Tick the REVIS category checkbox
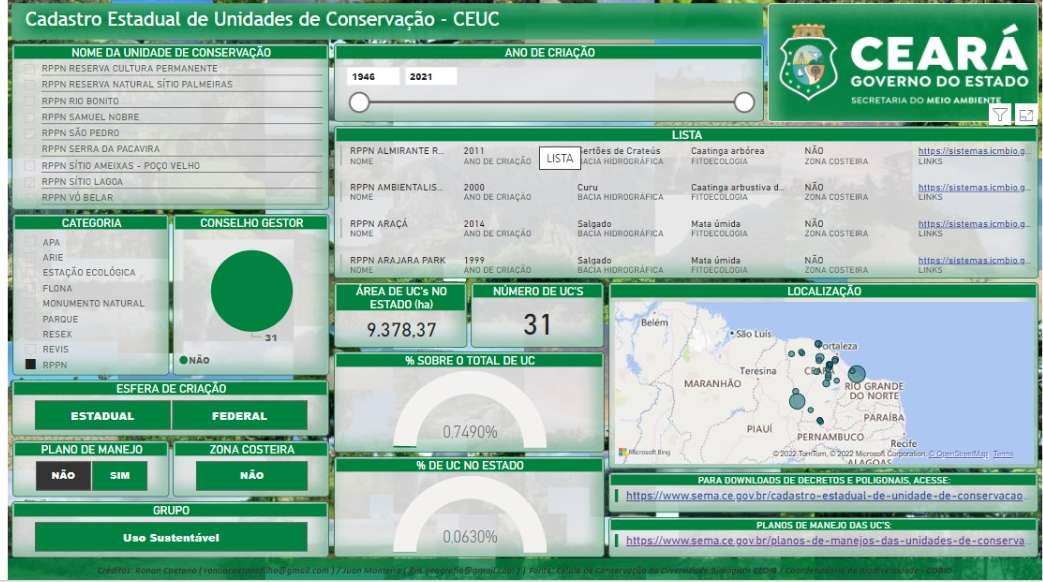The width and height of the screenshot is (1043, 582). [30, 349]
